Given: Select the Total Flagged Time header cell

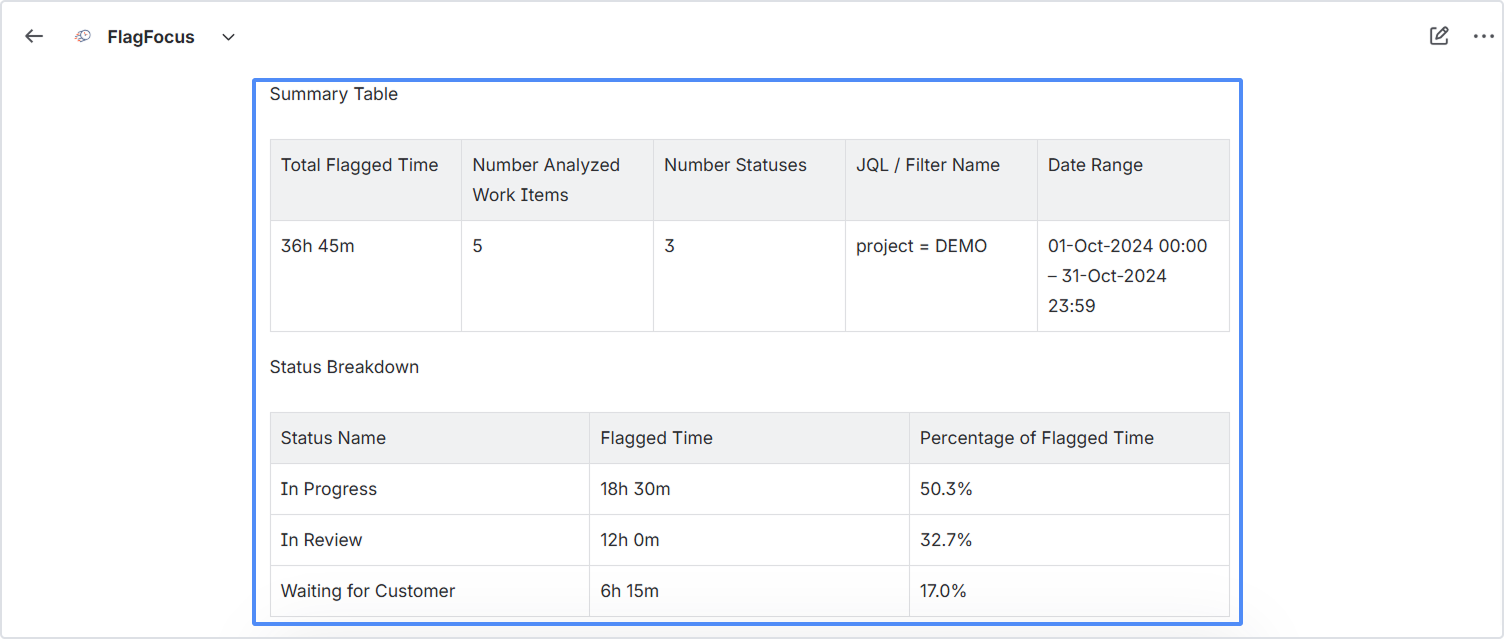Looking at the screenshot, I should point(366,180).
